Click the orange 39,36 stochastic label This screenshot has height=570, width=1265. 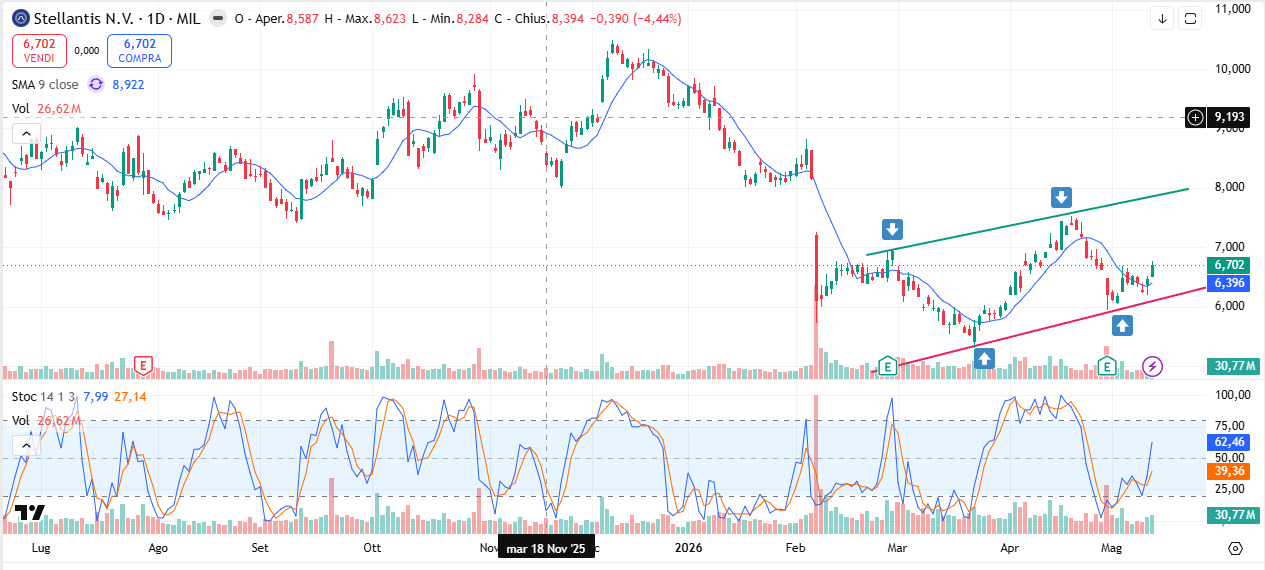click(1228, 470)
